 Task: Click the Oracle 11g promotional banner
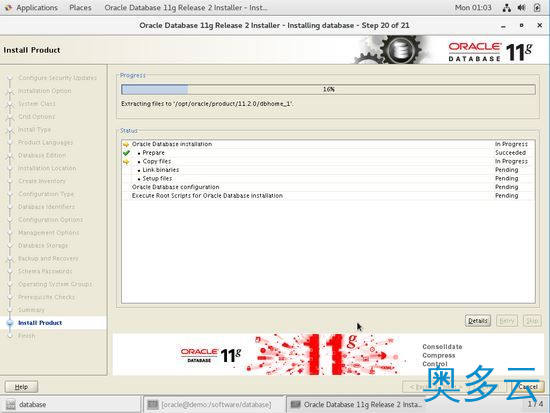click(328, 354)
